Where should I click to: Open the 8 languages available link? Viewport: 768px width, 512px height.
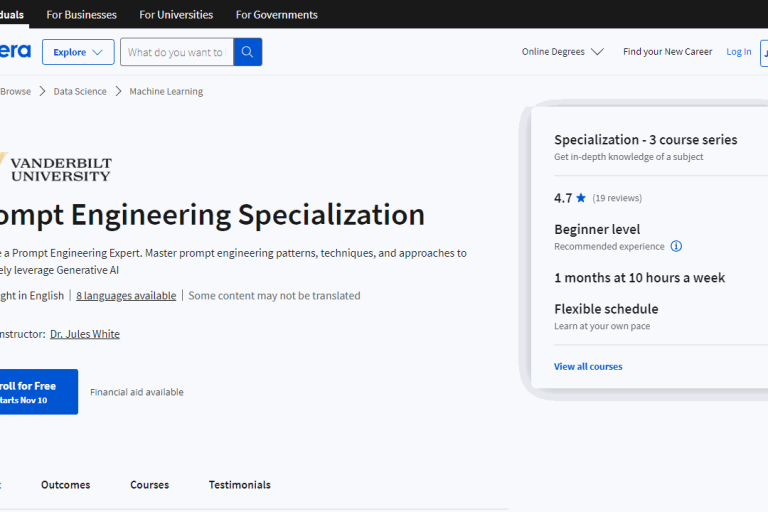126,295
